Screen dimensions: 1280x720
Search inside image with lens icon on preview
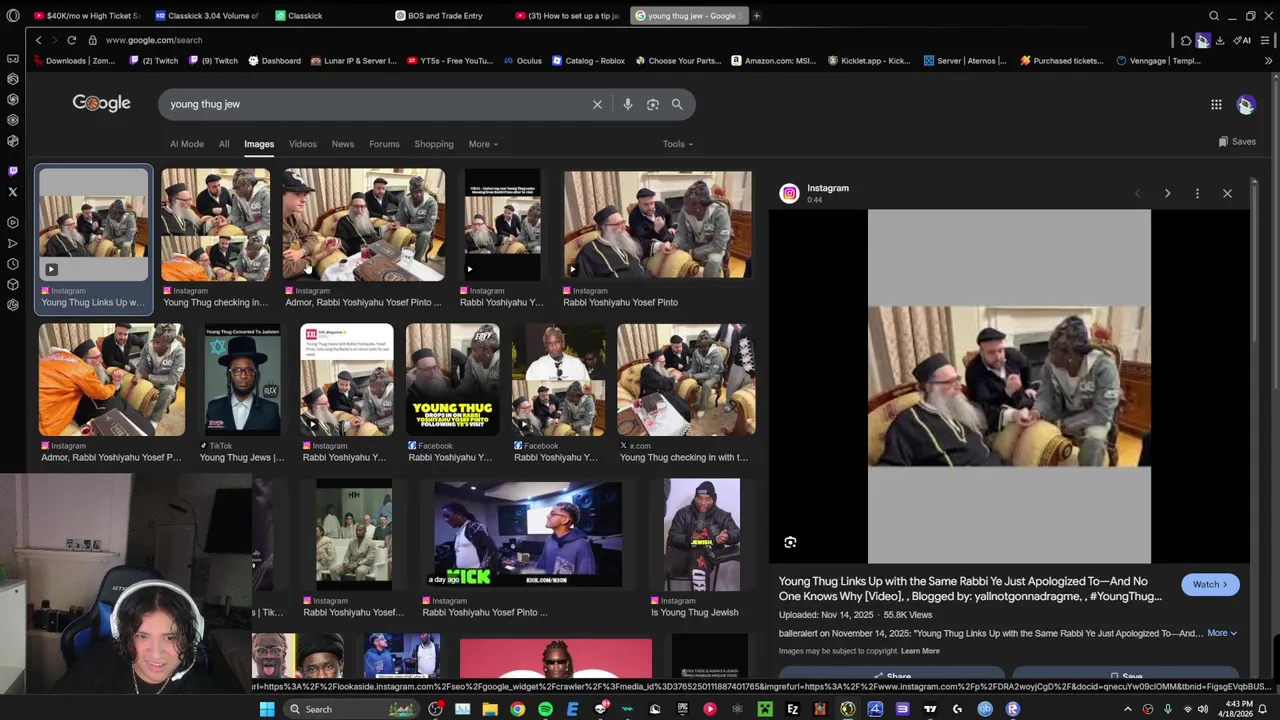[790, 542]
